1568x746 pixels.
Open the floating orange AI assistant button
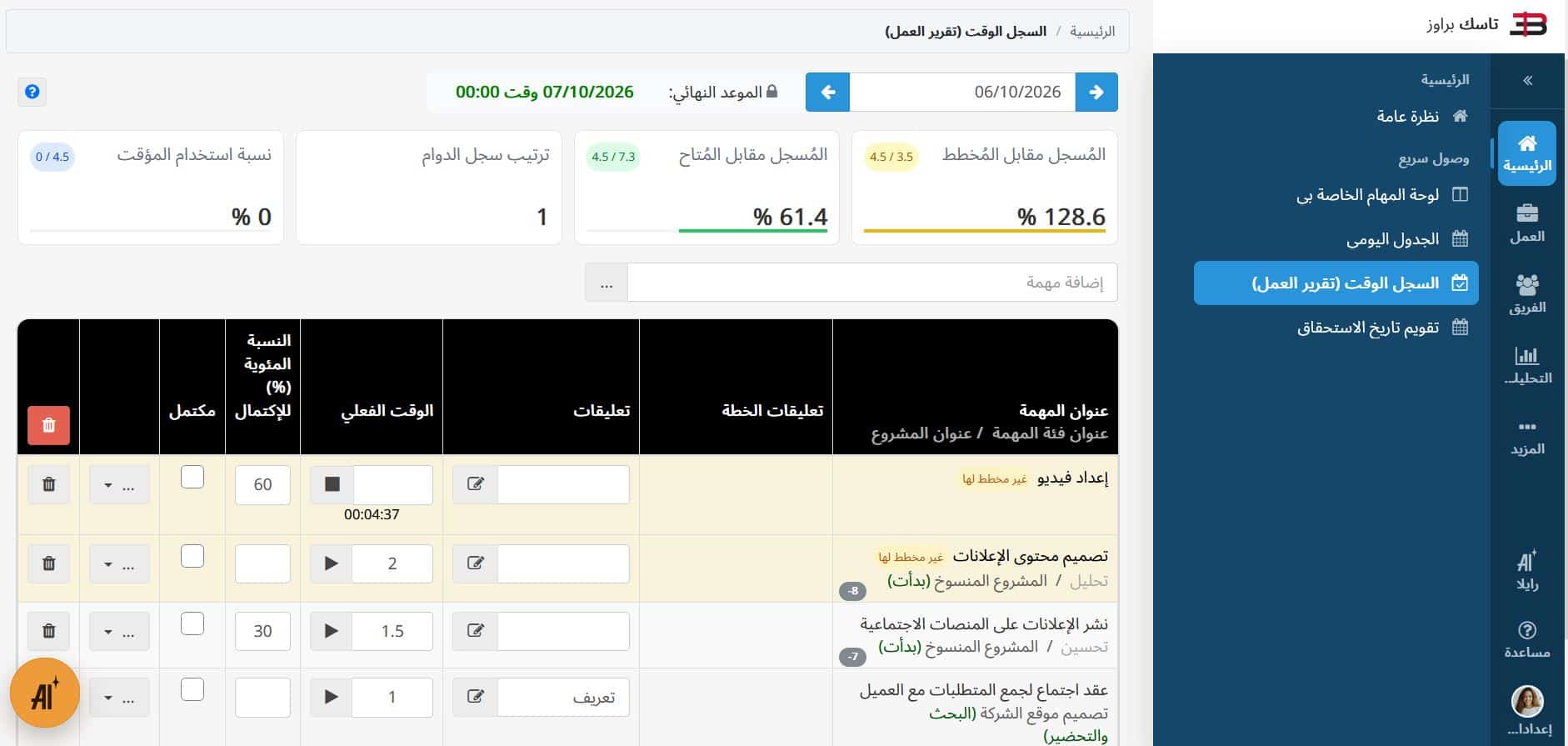45,693
